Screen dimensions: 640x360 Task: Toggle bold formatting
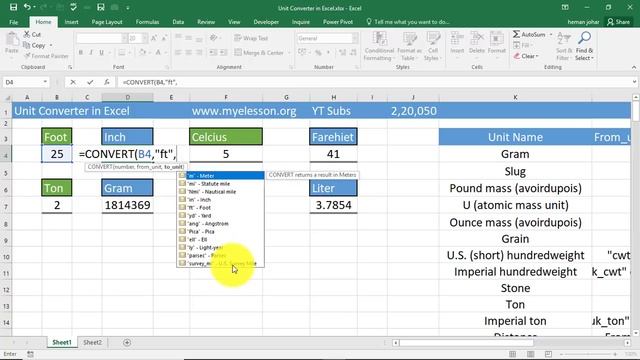click(81, 52)
